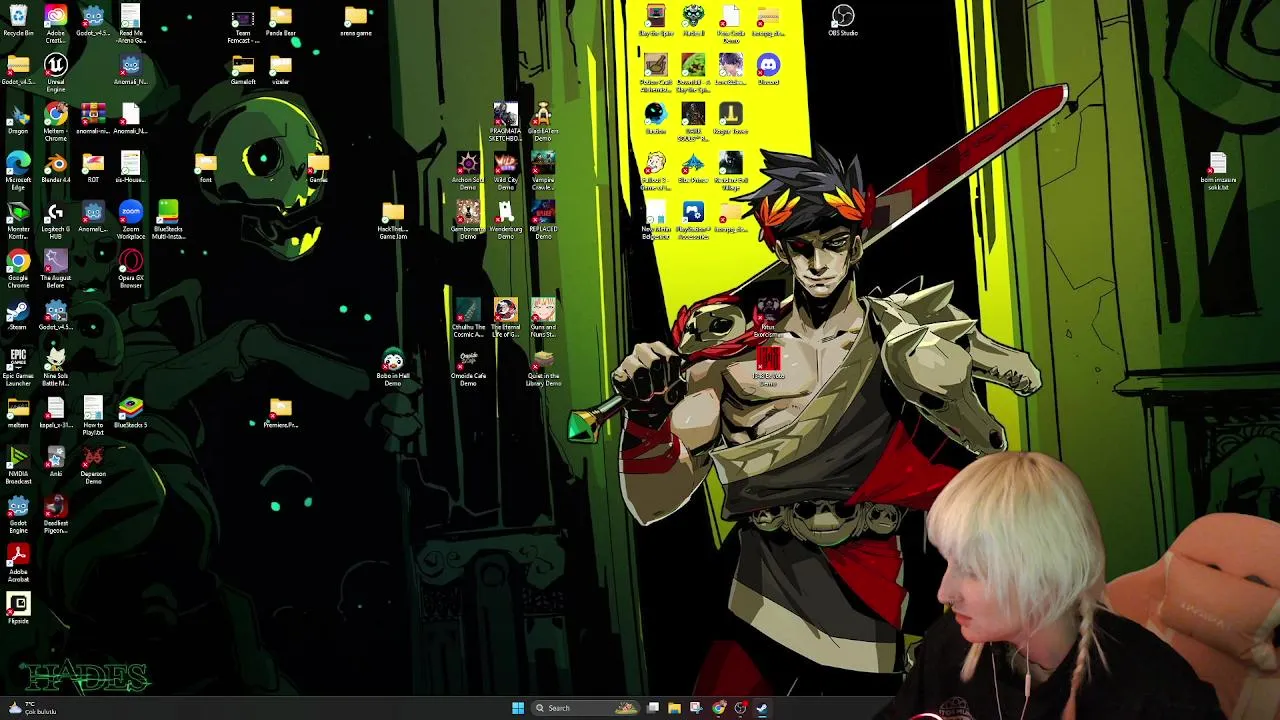The width and height of the screenshot is (1280, 720).
Task: Open Google Chrome desktop shortcut
Action: [18, 269]
